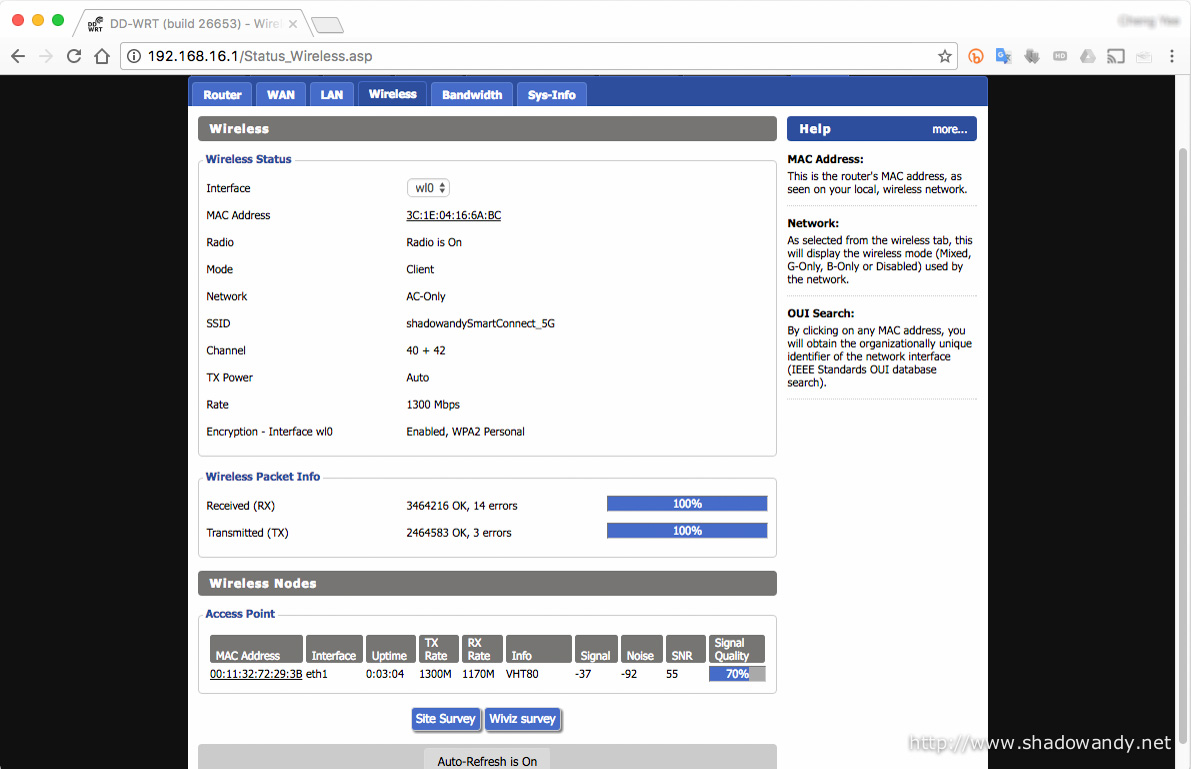Click the 70% Signal Quality bar

tap(737, 674)
